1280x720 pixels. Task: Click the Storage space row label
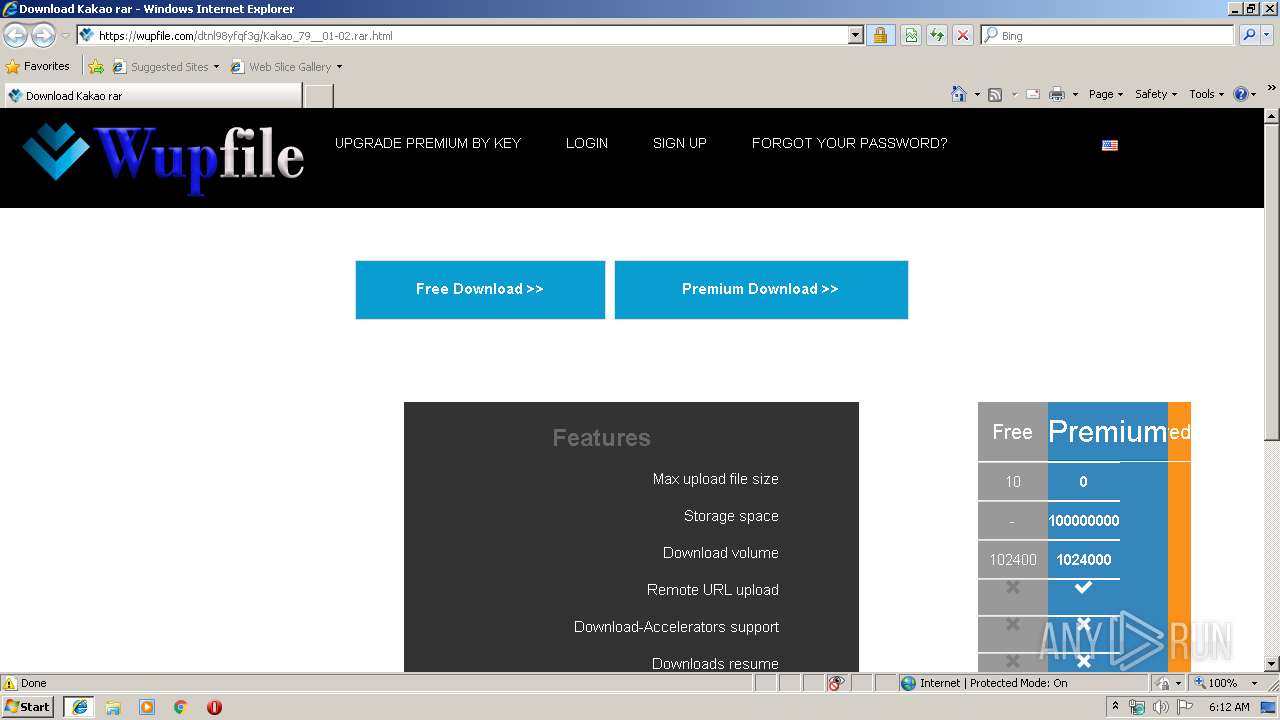click(731, 516)
